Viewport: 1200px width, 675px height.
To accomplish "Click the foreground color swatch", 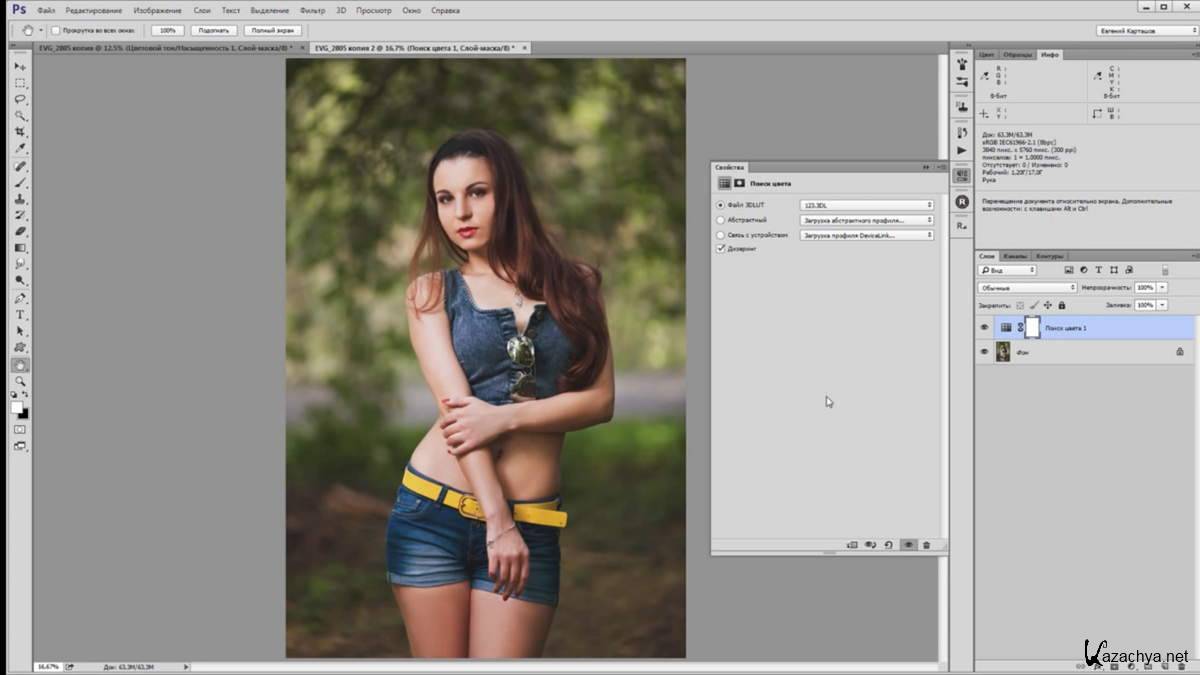I will [x=17, y=407].
